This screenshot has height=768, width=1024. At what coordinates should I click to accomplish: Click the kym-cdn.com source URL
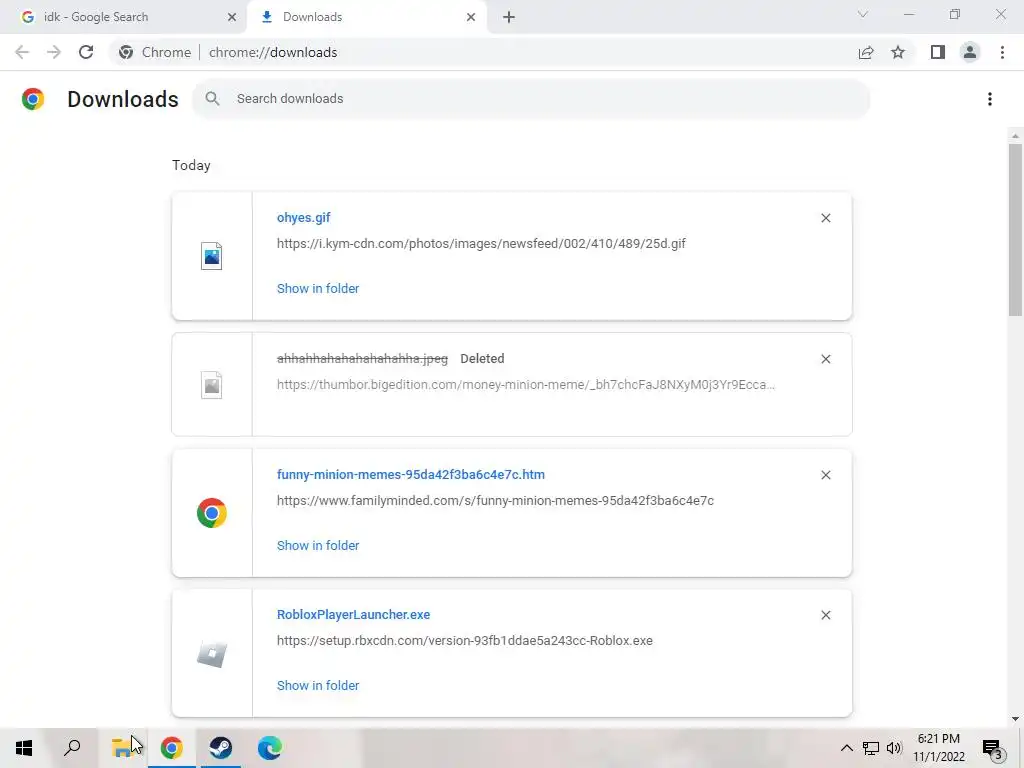[x=481, y=244]
